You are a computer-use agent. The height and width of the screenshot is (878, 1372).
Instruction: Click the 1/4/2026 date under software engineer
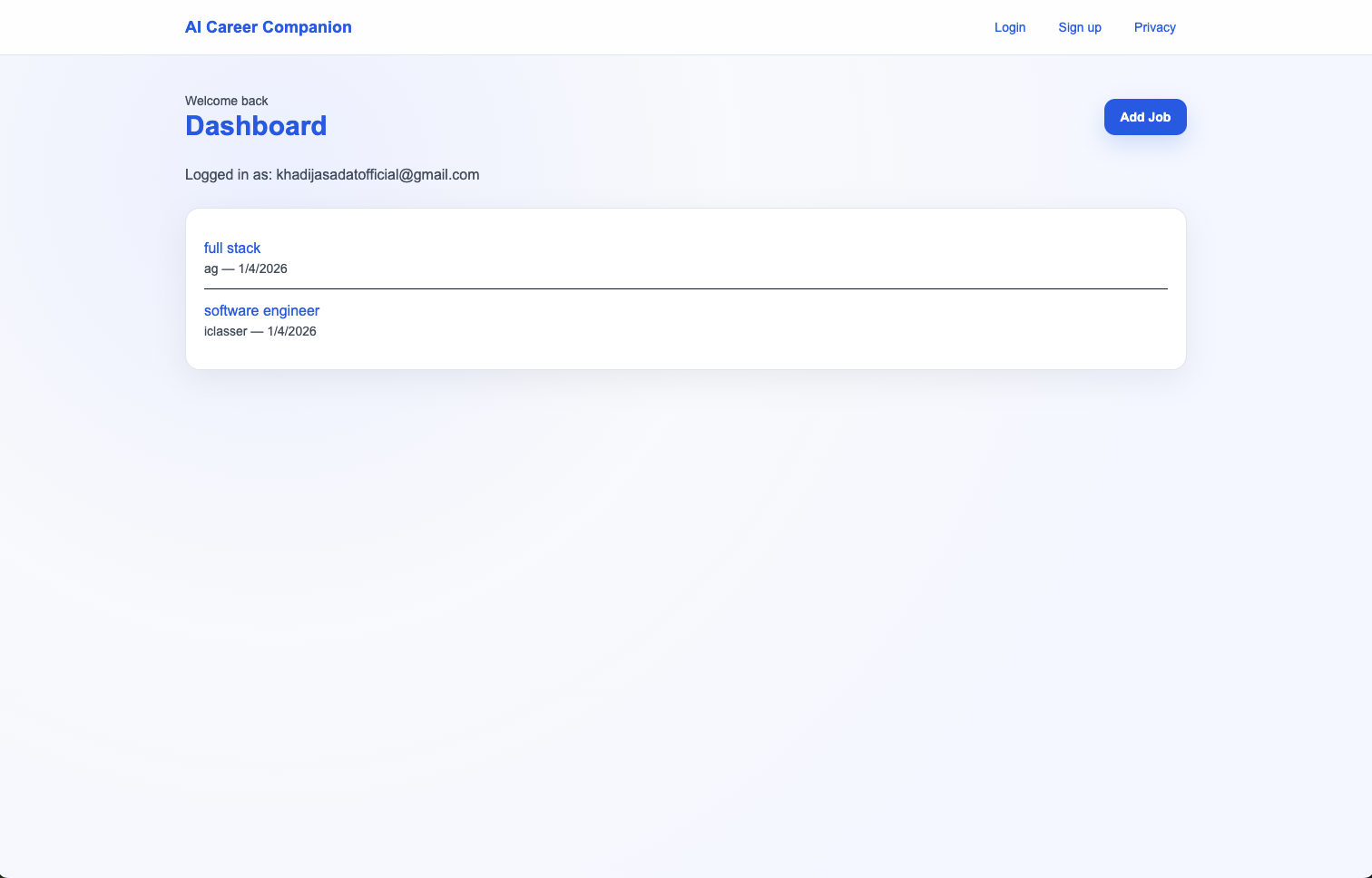pos(291,331)
